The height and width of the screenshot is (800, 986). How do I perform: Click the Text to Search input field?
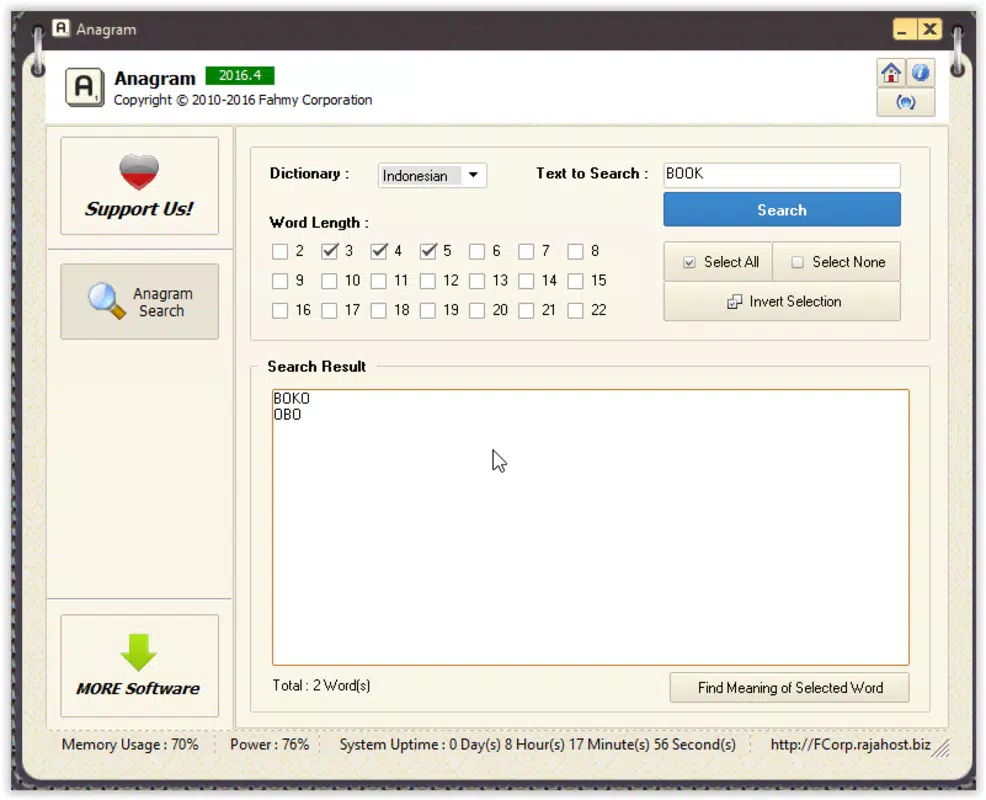click(x=782, y=174)
